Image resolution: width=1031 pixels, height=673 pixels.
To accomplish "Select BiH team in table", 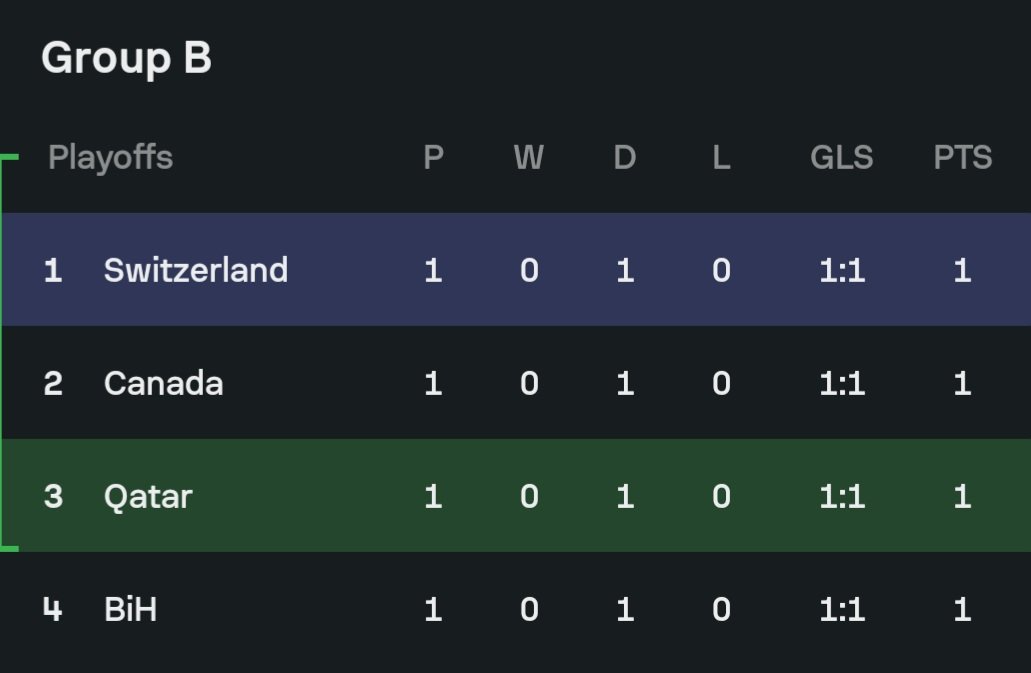I will (130, 609).
